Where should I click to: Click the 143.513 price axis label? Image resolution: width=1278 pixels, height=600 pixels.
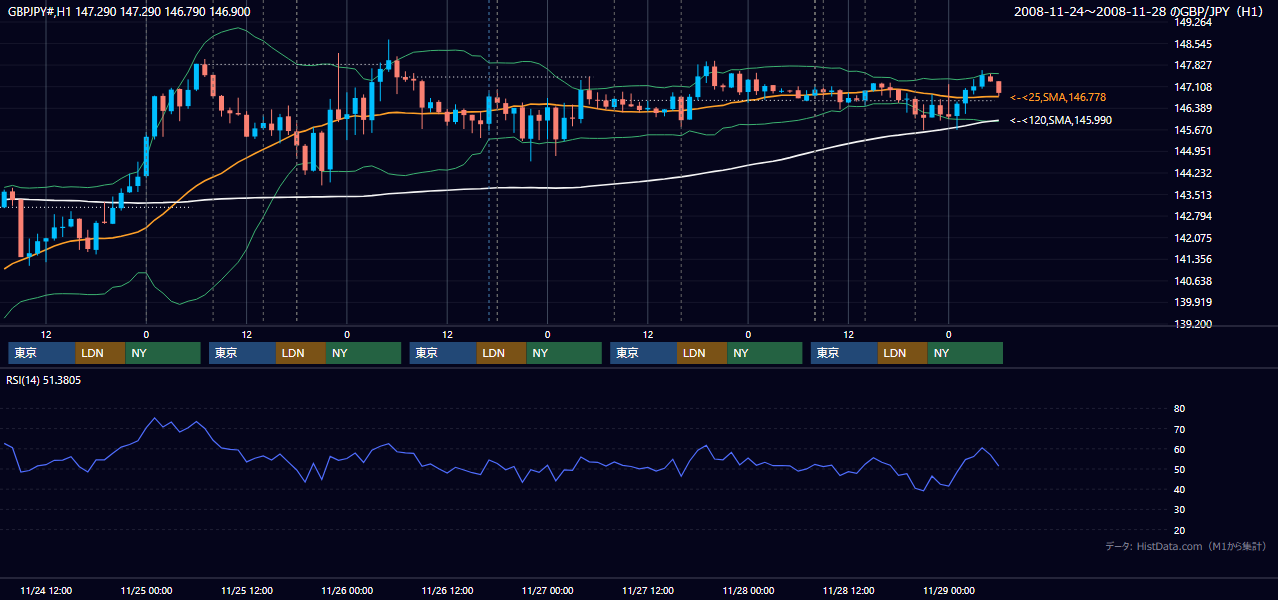coord(1193,195)
